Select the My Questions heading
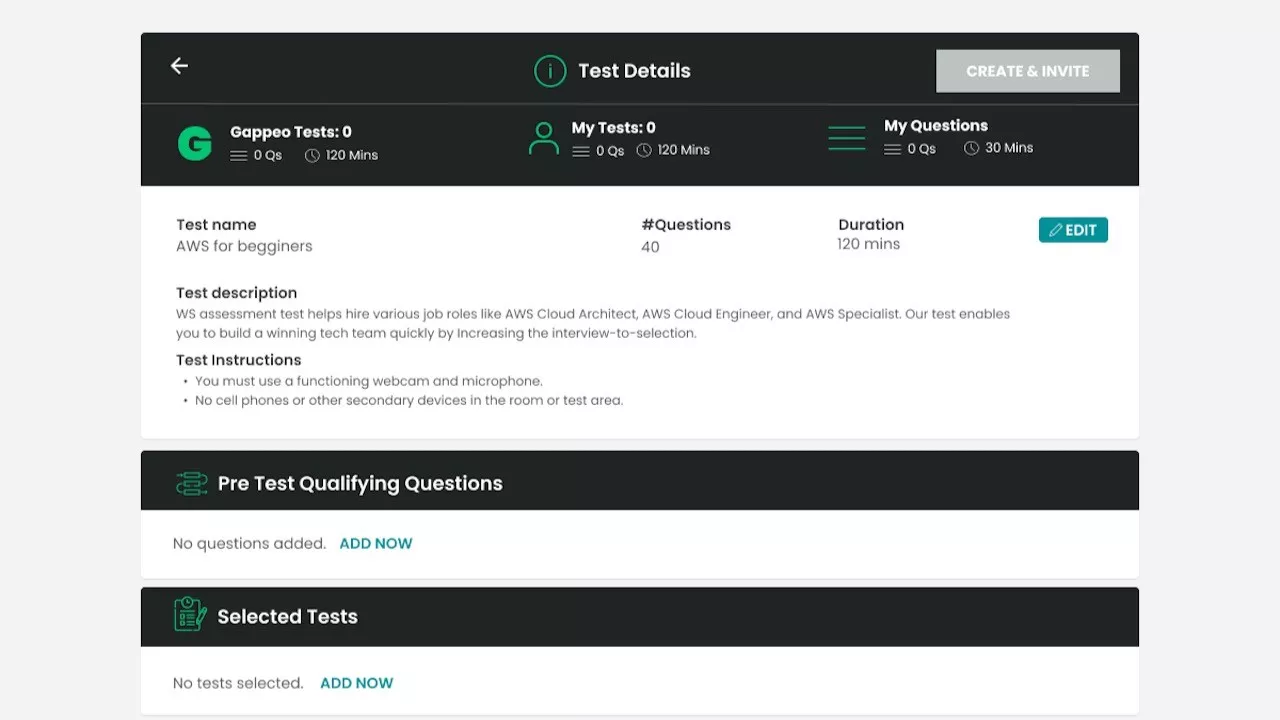The height and width of the screenshot is (720, 1280). click(935, 126)
